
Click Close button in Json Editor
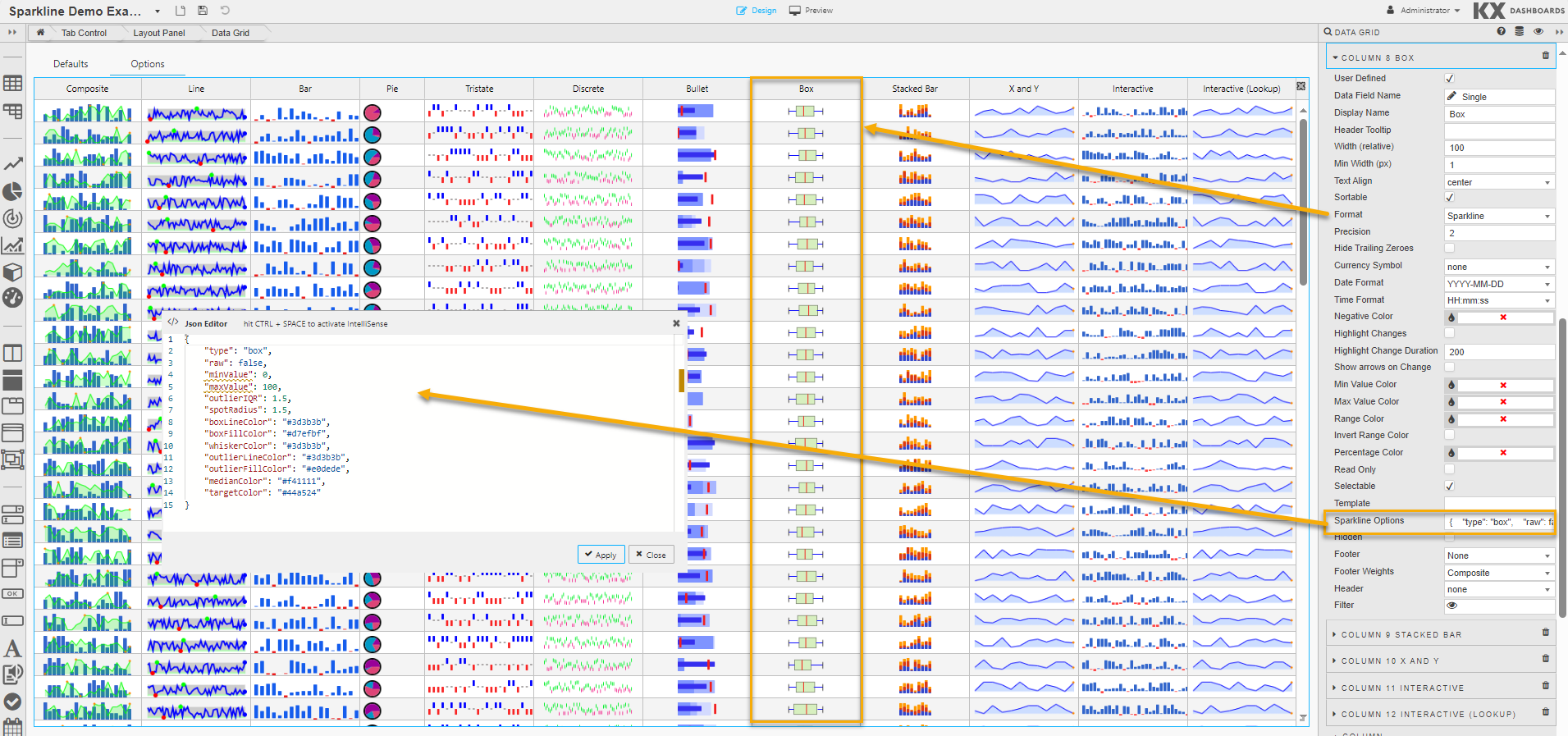(x=651, y=555)
